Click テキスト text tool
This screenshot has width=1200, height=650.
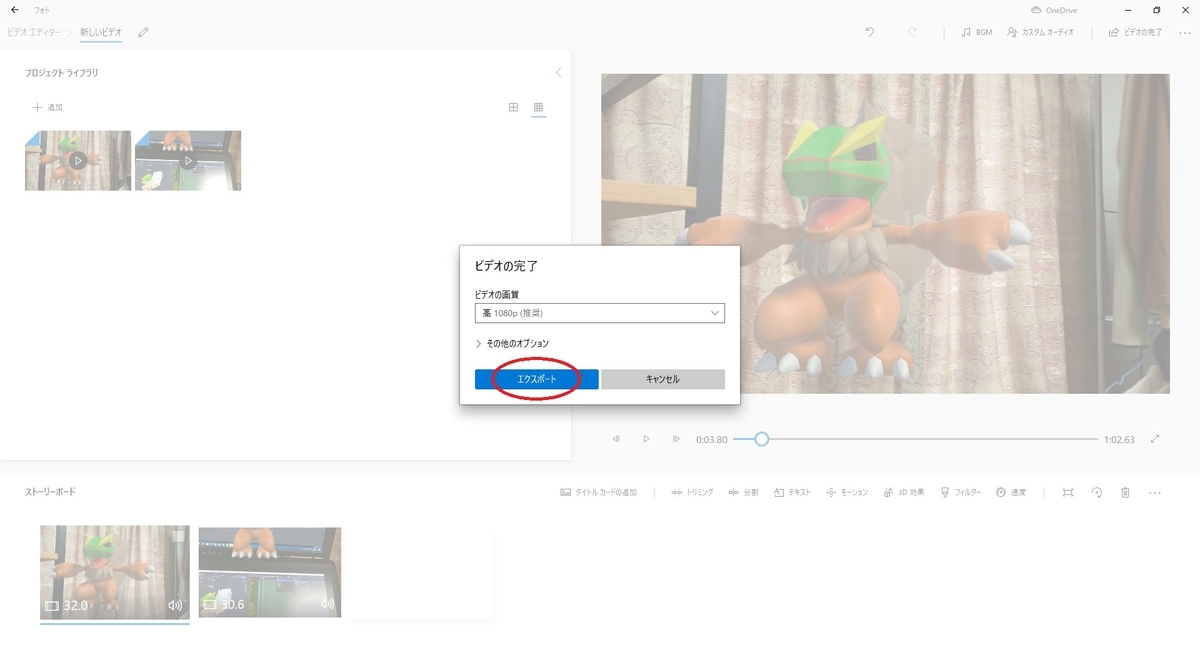793,492
